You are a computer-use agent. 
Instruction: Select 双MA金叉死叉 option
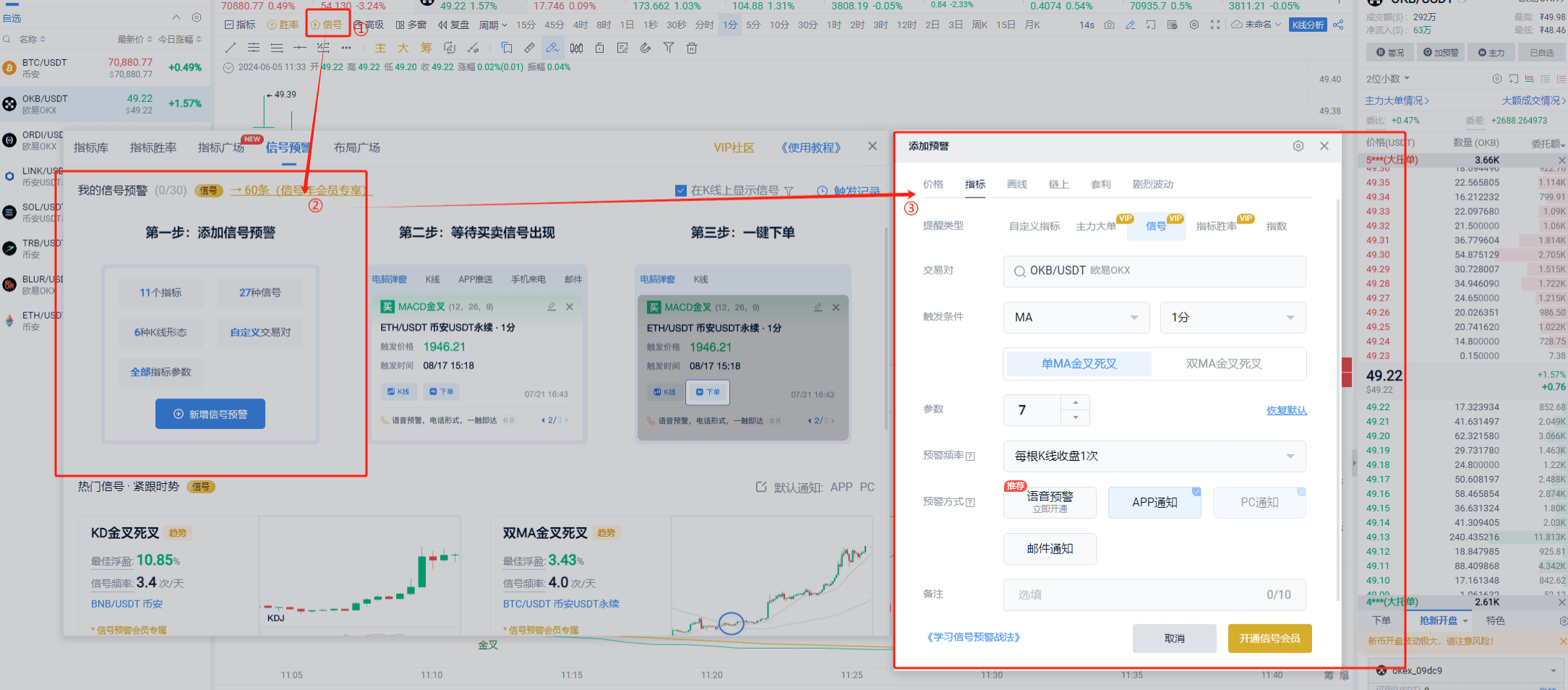(x=1224, y=364)
